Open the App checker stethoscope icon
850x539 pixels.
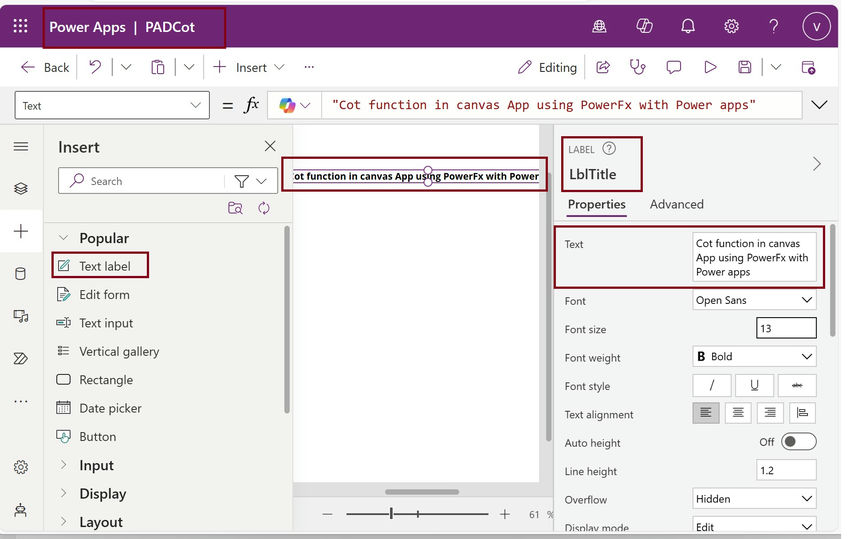coord(638,67)
